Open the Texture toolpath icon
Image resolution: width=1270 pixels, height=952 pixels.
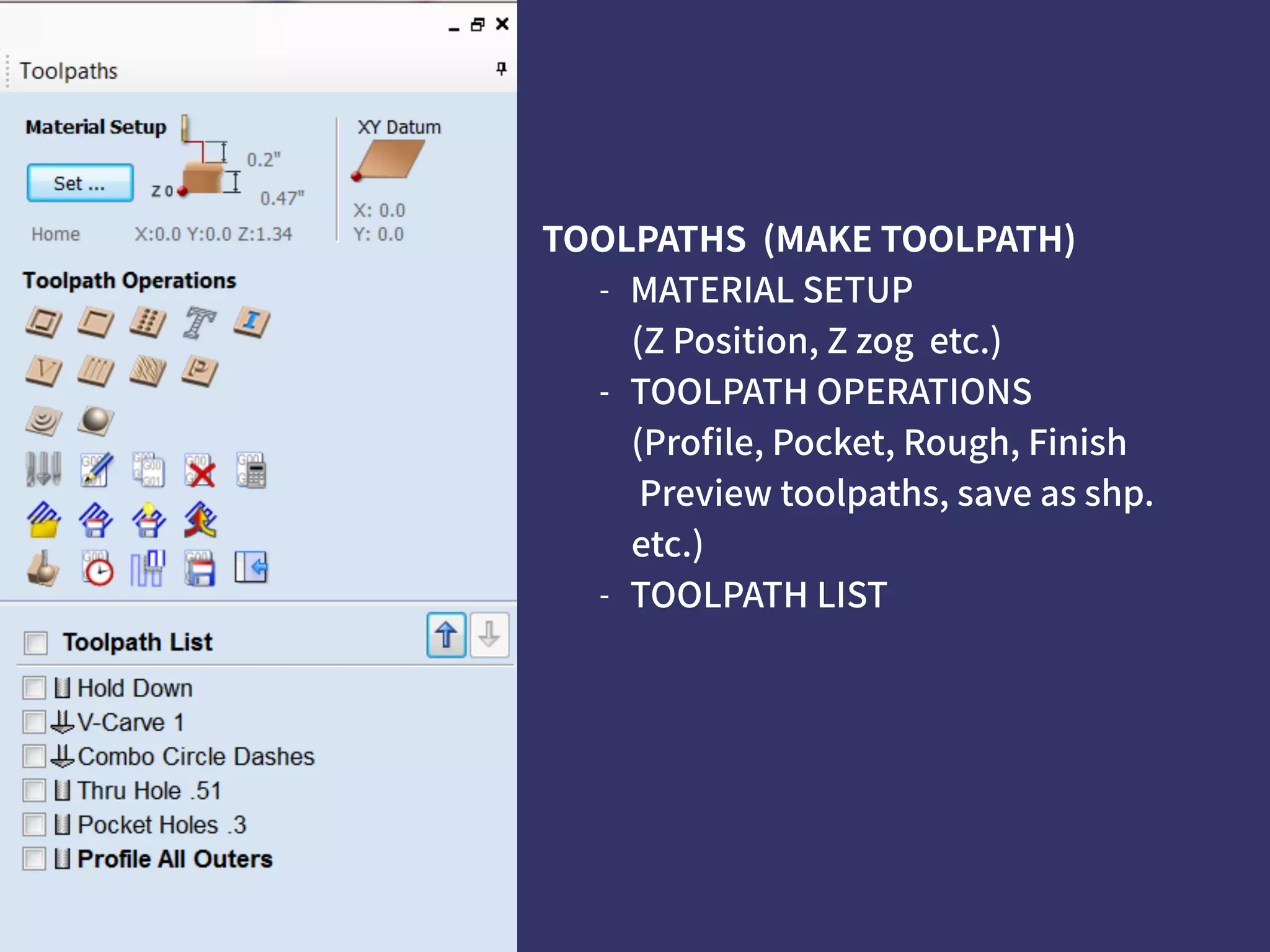(x=148, y=371)
